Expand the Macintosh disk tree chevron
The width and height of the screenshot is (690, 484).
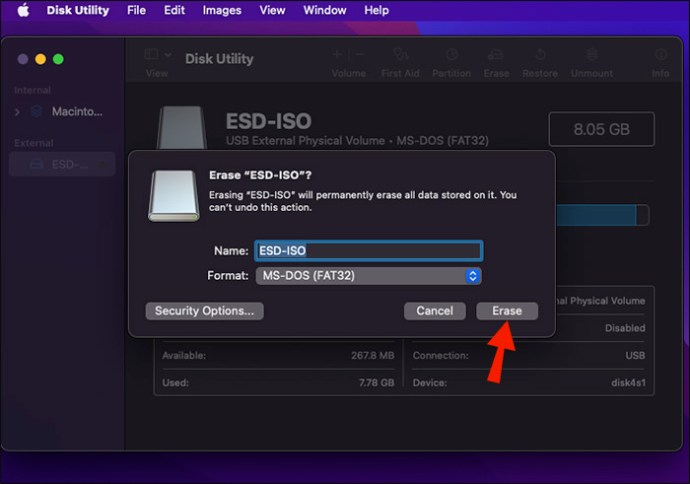click(x=17, y=112)
